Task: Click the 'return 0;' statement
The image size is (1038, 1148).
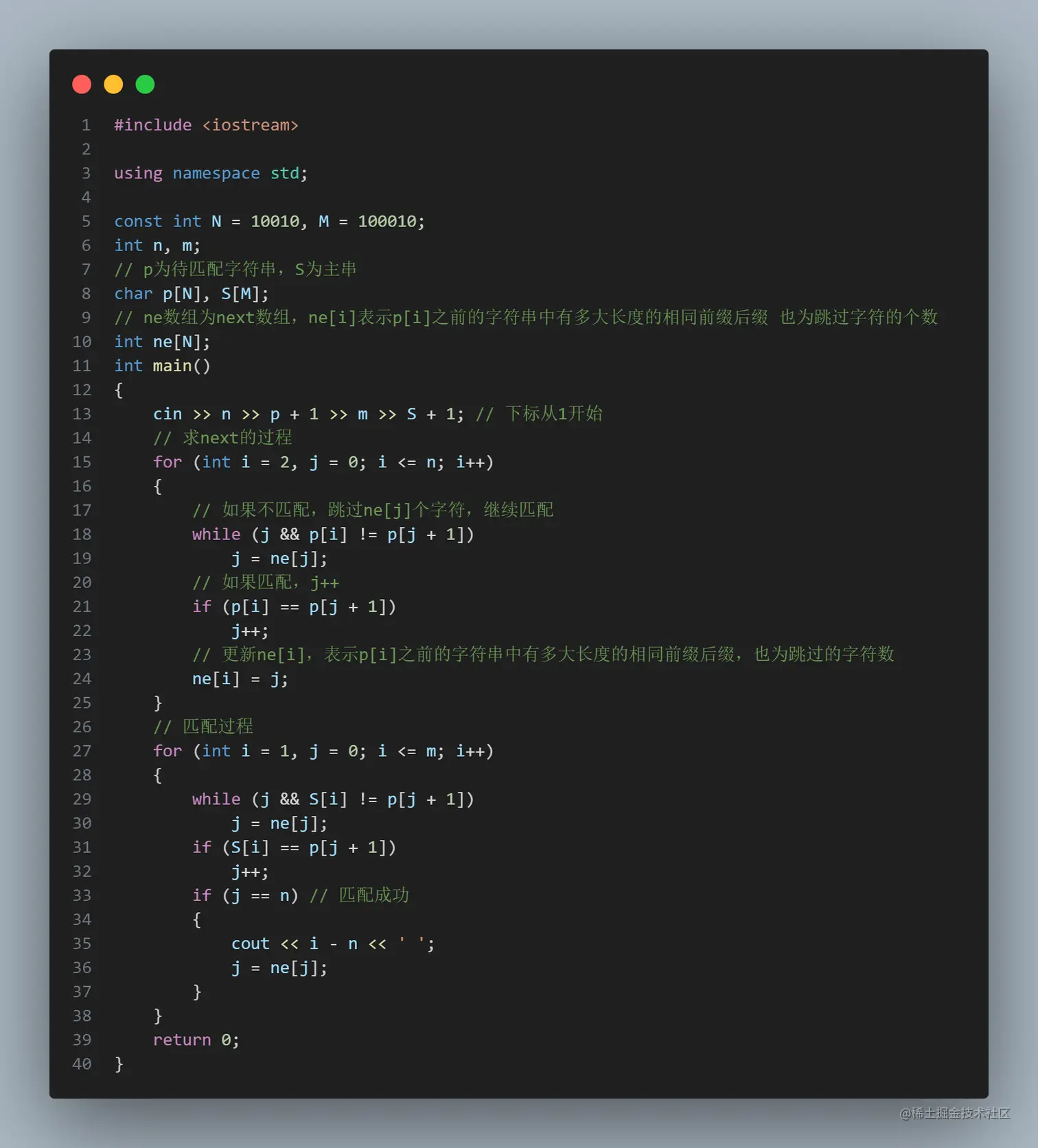Action: tap(196, 1040)
